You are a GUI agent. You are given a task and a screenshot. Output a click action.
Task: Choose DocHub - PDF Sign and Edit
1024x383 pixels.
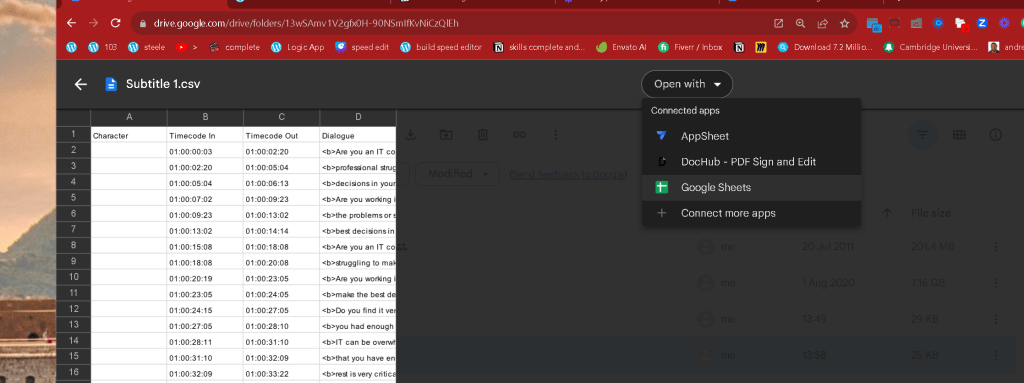point(751,161)
